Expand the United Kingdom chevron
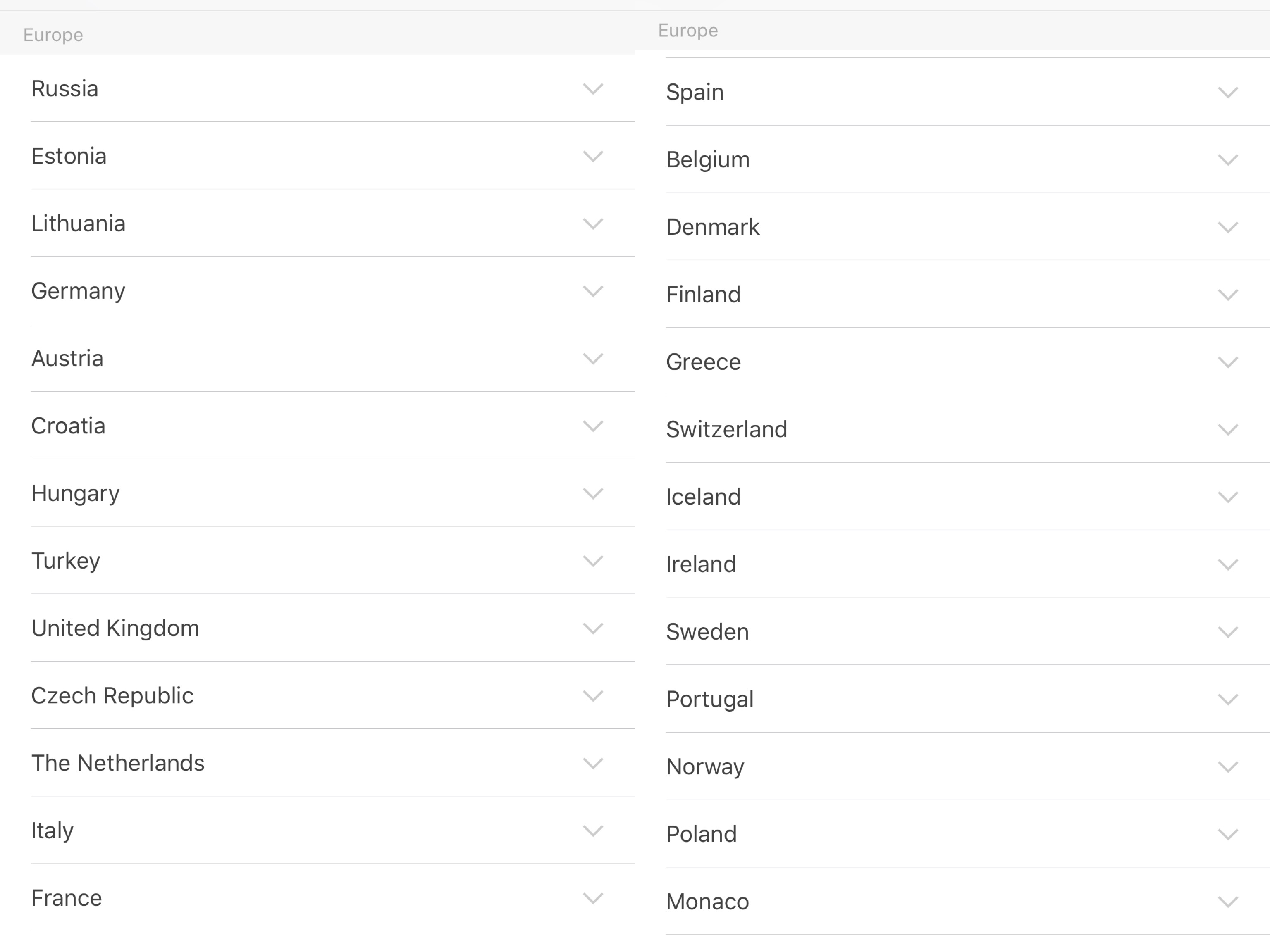 coord(592,628)
